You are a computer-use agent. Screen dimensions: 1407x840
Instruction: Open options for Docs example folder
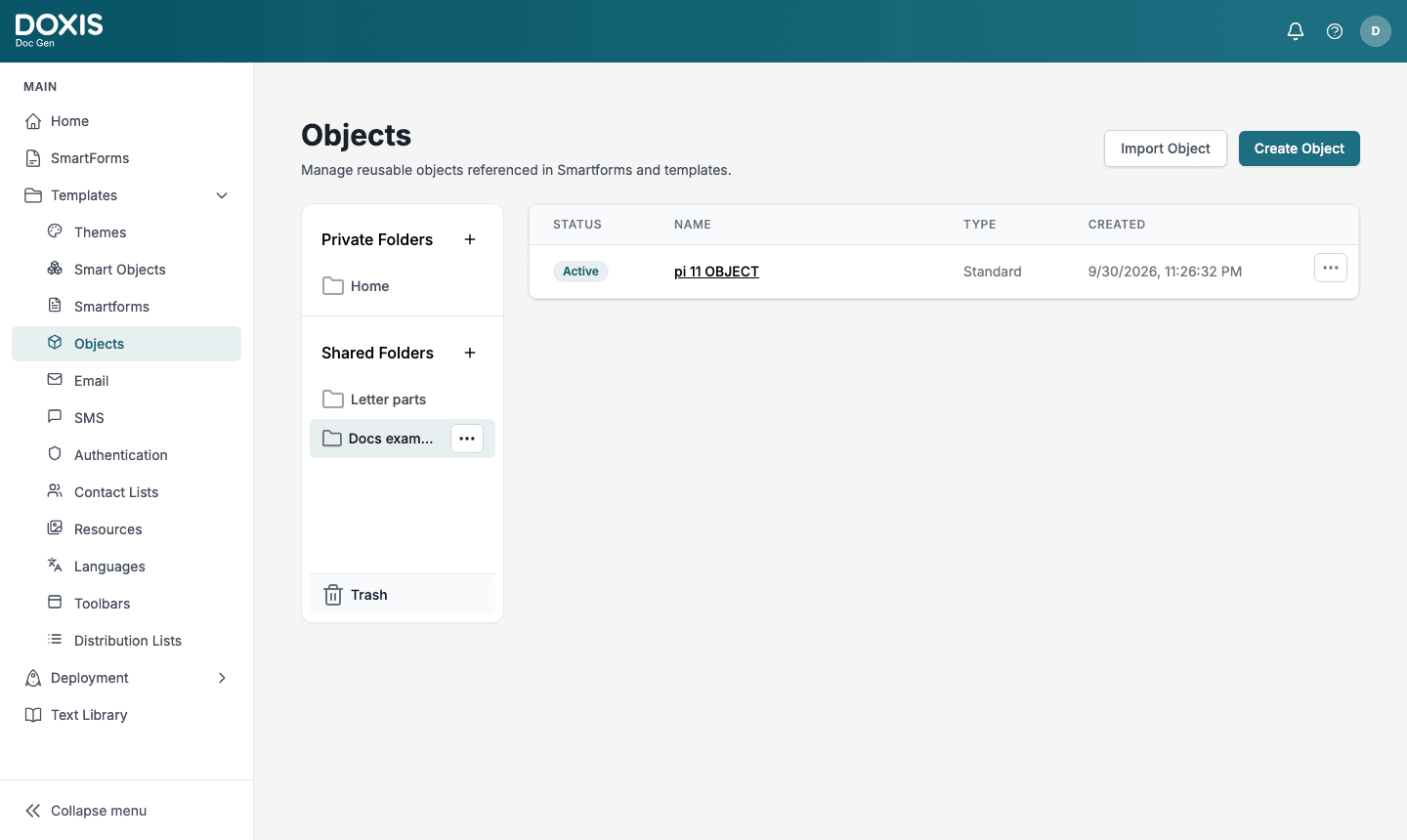point(467,439)
